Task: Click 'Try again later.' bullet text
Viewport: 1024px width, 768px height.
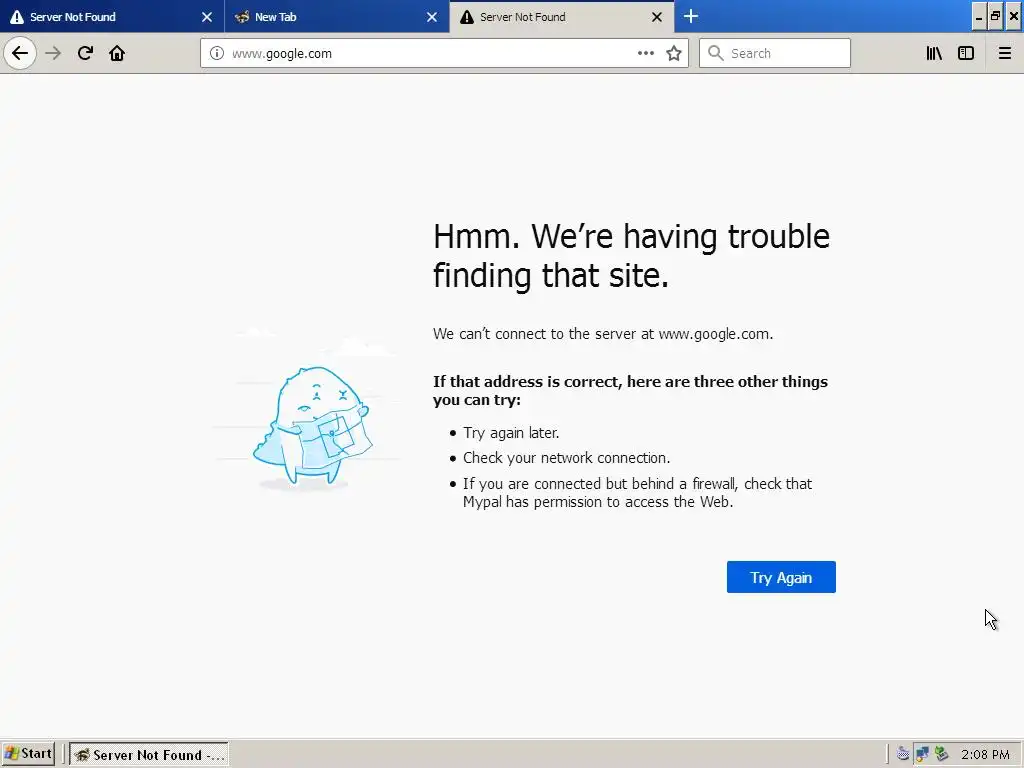Action: tap(511, 433)
